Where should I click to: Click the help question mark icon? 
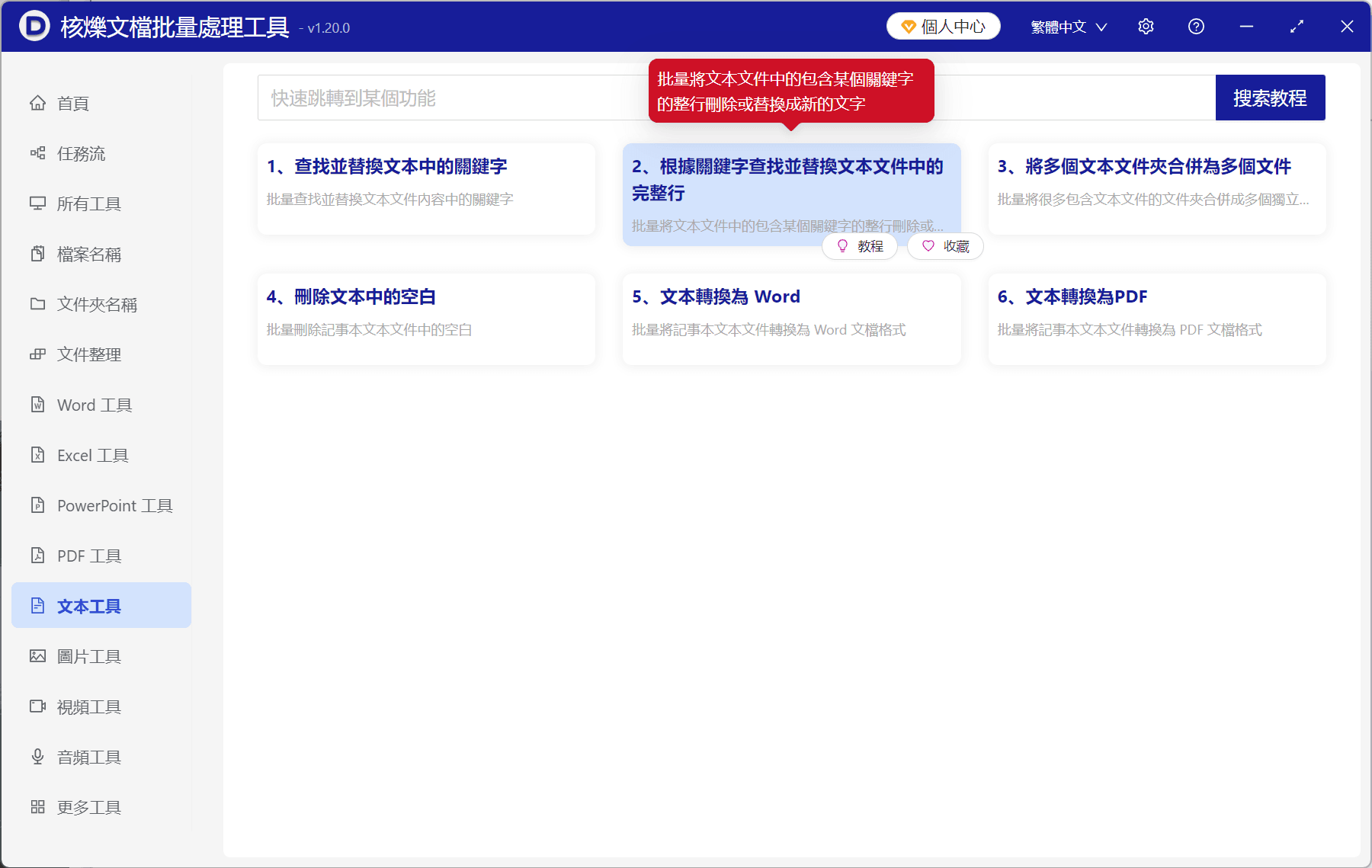(x=1196, y=26)
